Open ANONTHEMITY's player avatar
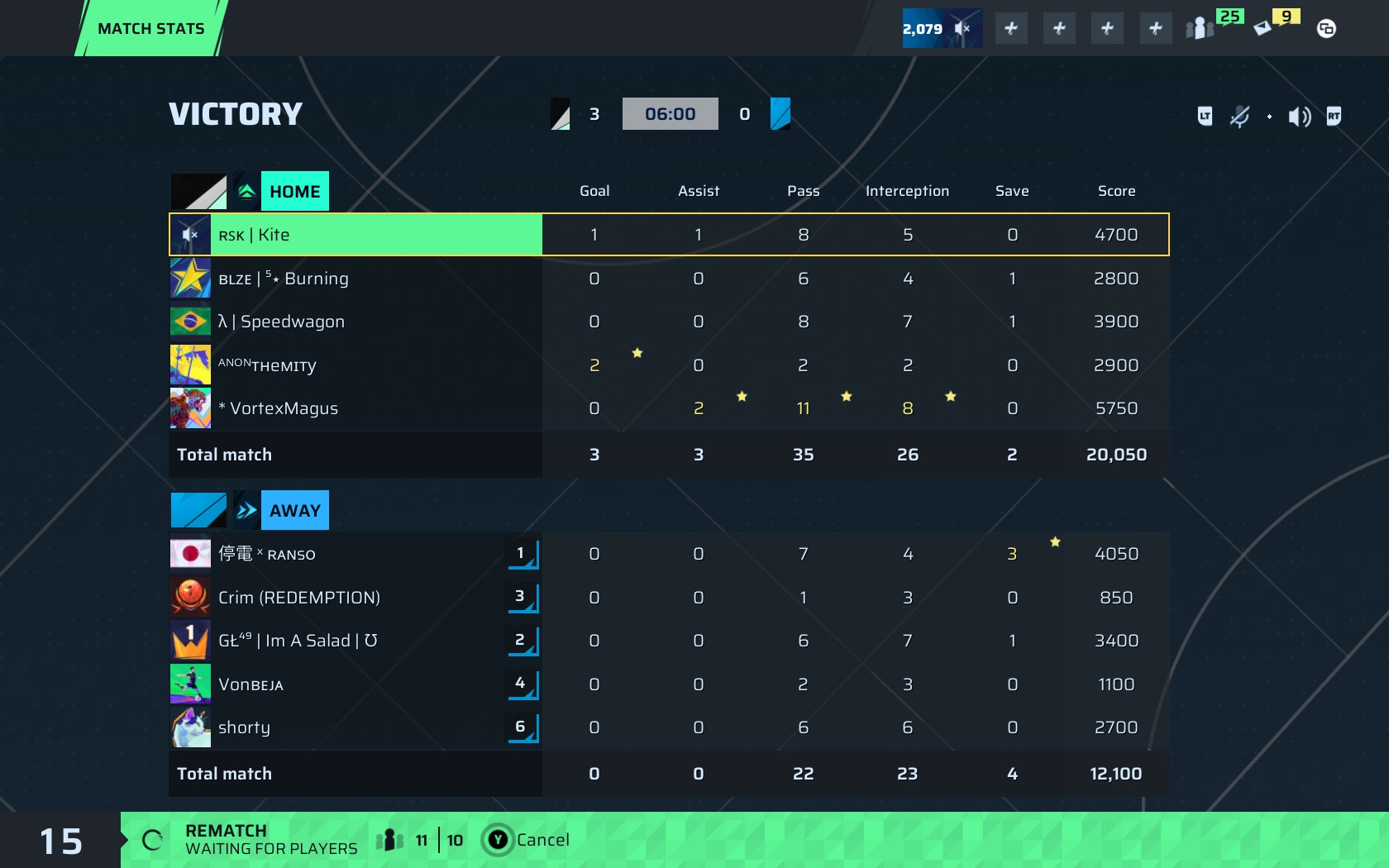Image resolution: width=1389 pixels, height=868 pixels. [x=190, y=365]
